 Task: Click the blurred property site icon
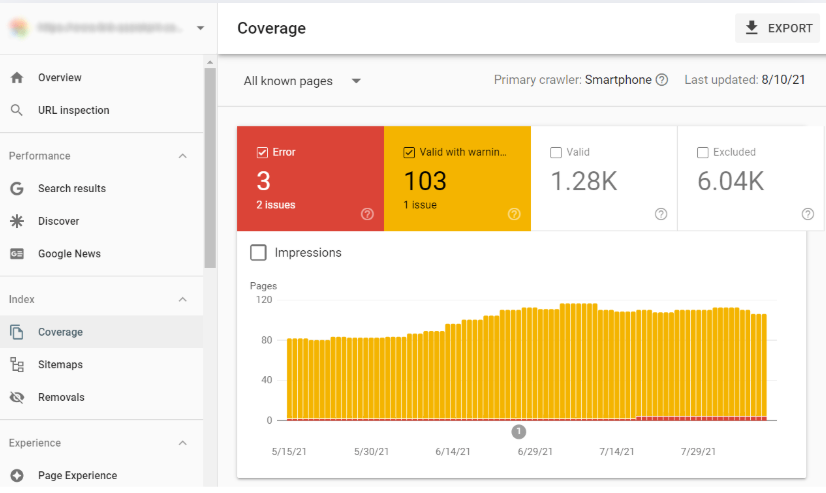coord(19,27)
